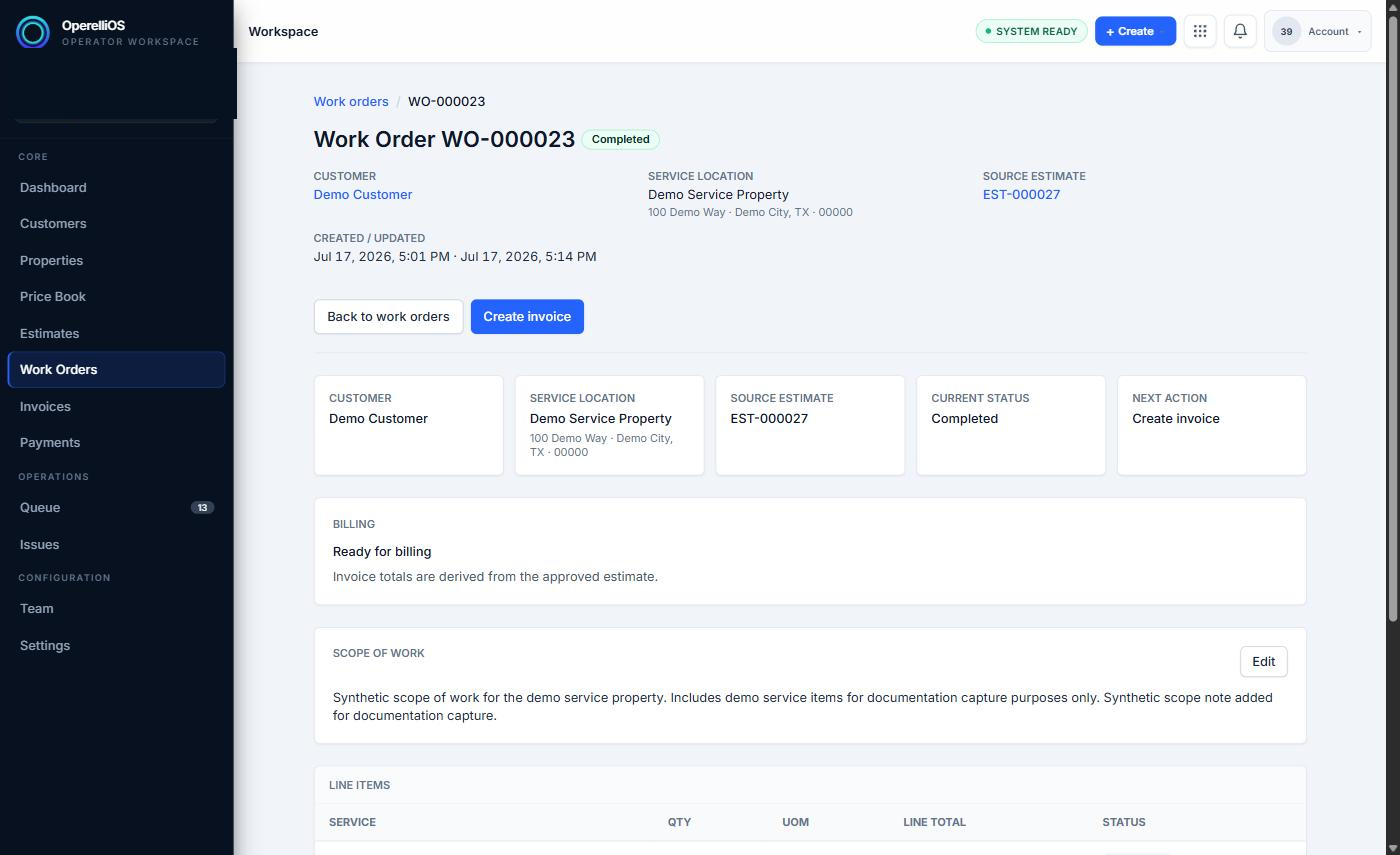Click the synthetic scope of work paragraph
This screenshot has width=1400, height=855.
tap(803, 706)
